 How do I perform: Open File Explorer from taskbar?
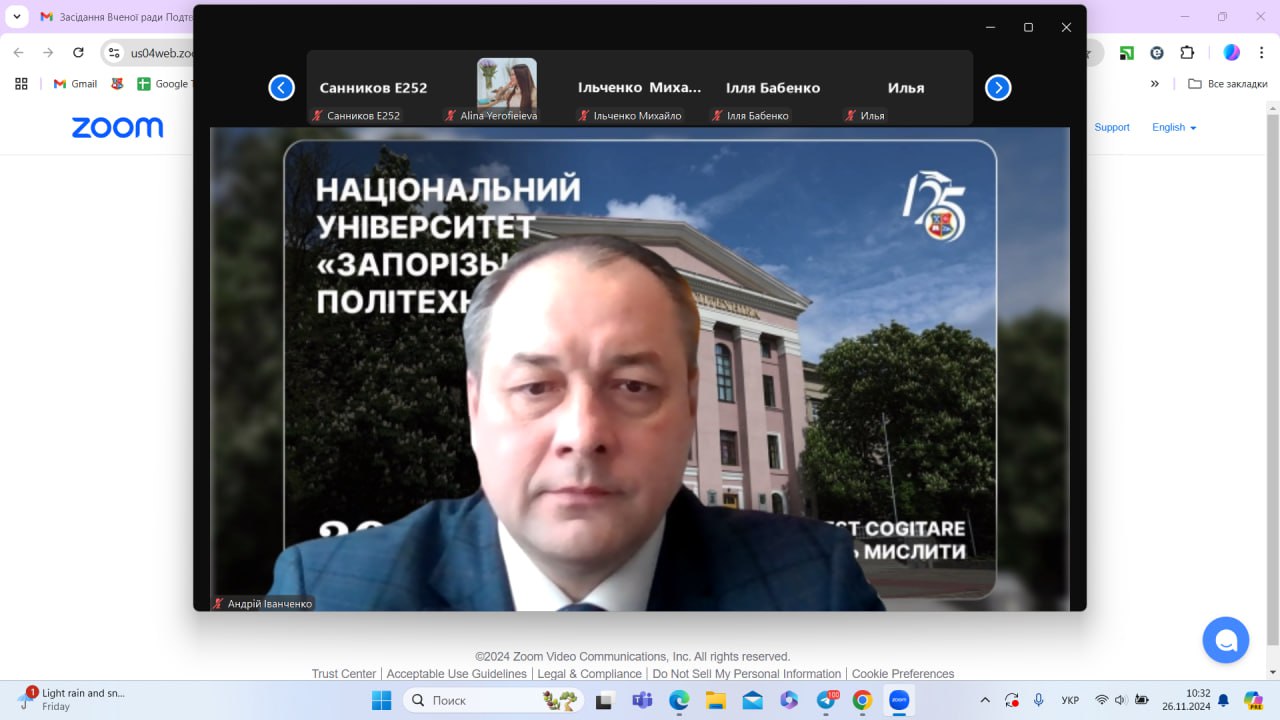[x=715, y=700]
